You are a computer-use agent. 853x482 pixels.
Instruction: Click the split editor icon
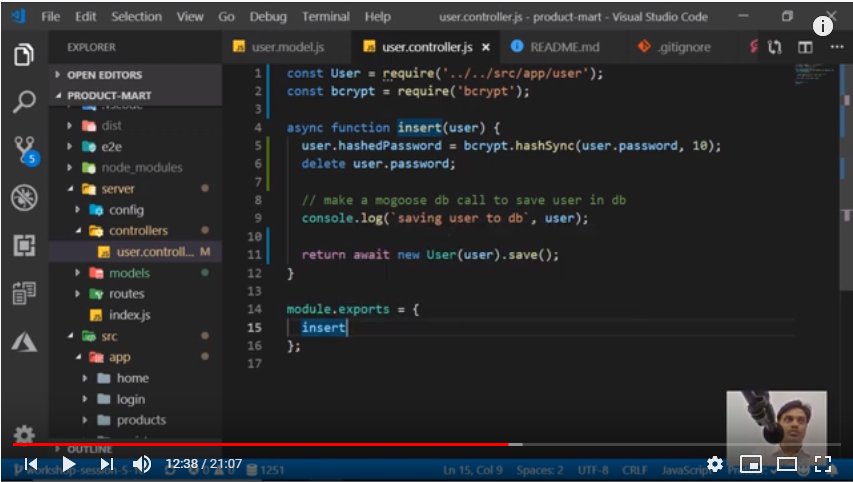tap(805, 48)
